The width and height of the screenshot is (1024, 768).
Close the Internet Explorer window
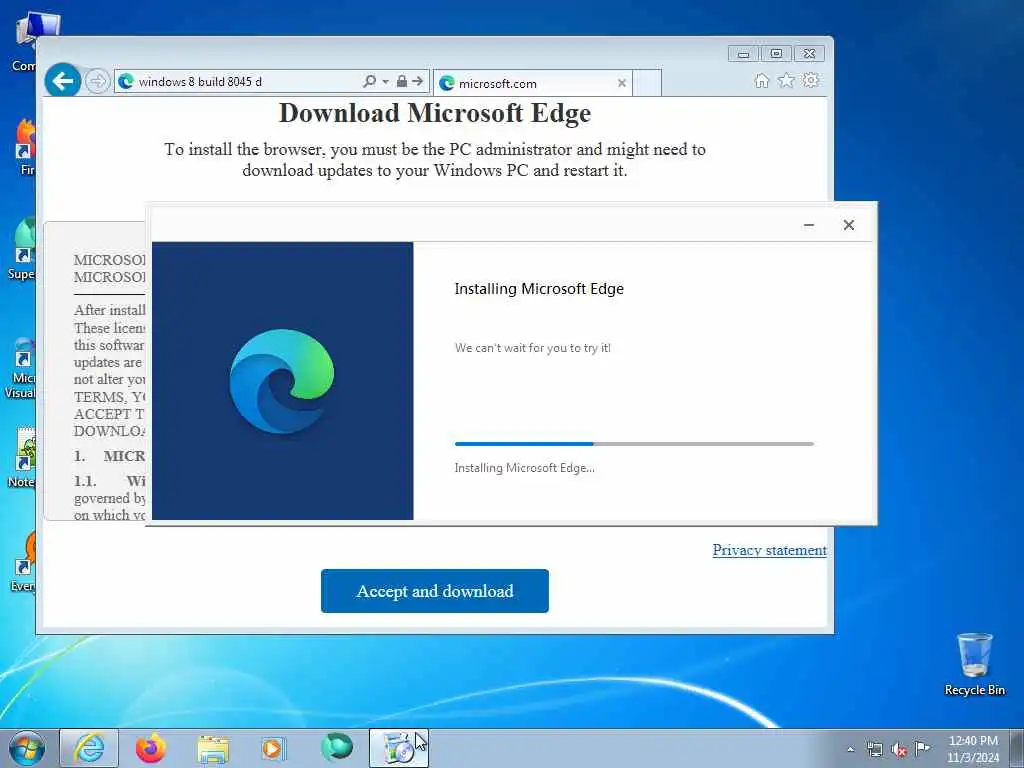(x=809, y=54)
